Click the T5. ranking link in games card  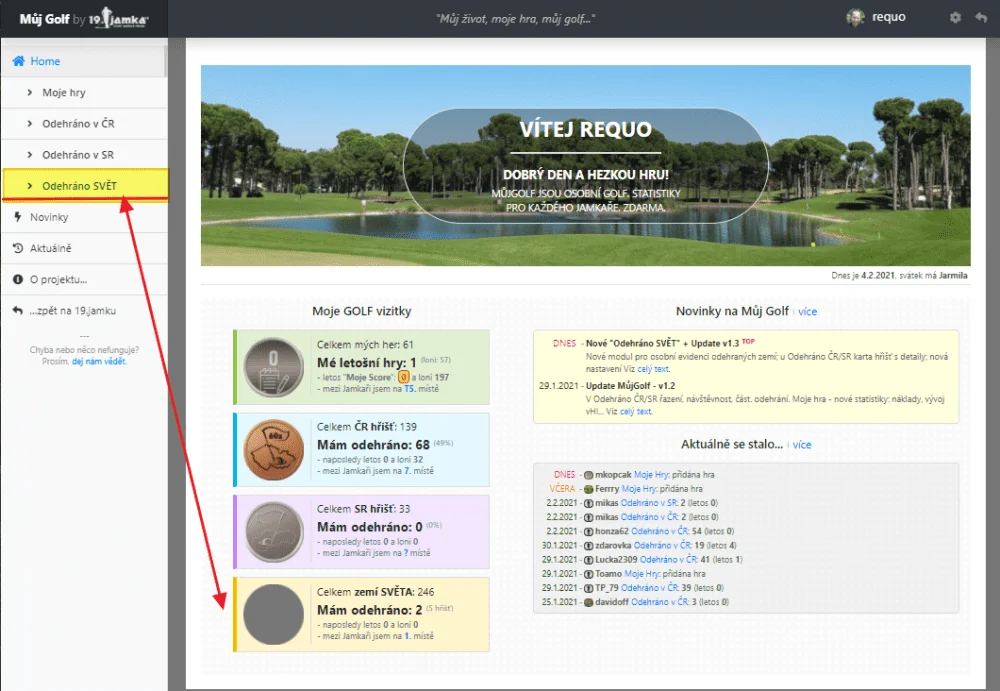pyautogui.click(x=409, y=389)
